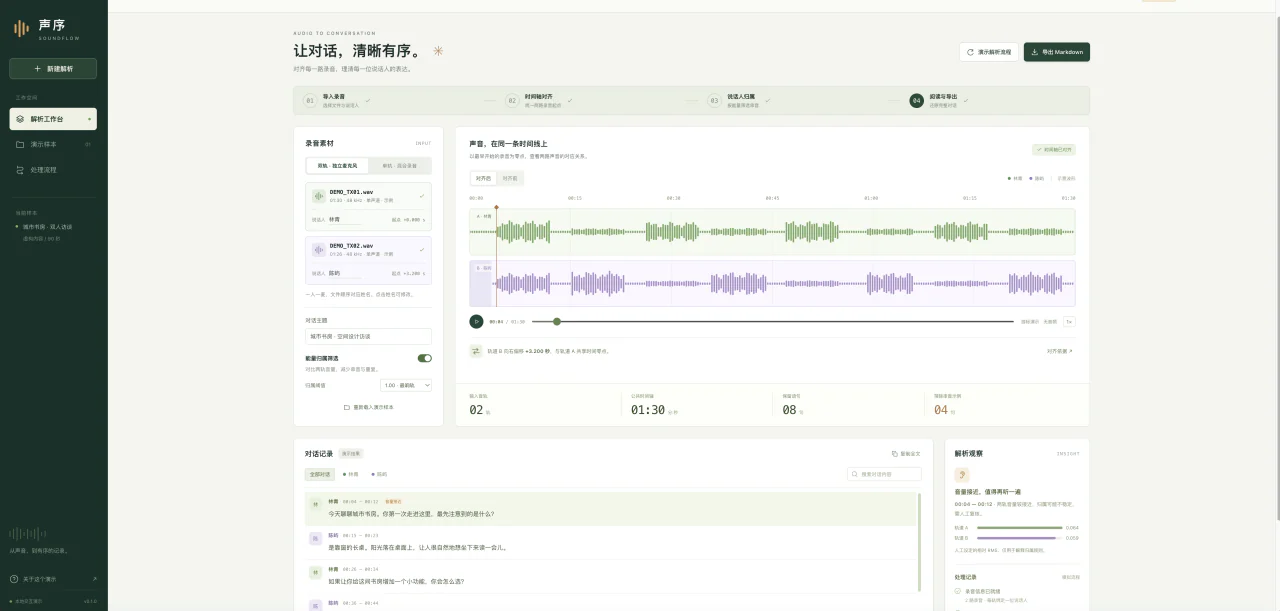Open 关于这个演示 link in sidebar footer

point(53,579)
